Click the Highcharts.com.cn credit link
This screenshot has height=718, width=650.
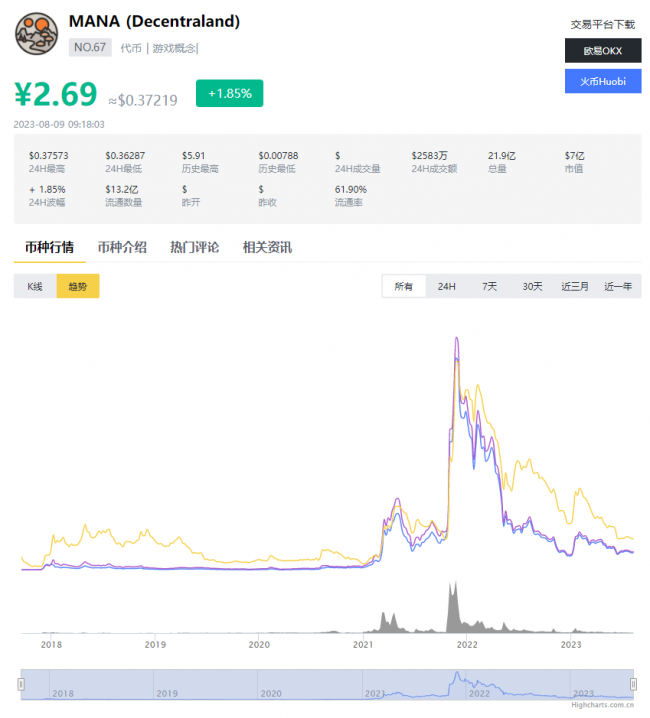point(602,705)
